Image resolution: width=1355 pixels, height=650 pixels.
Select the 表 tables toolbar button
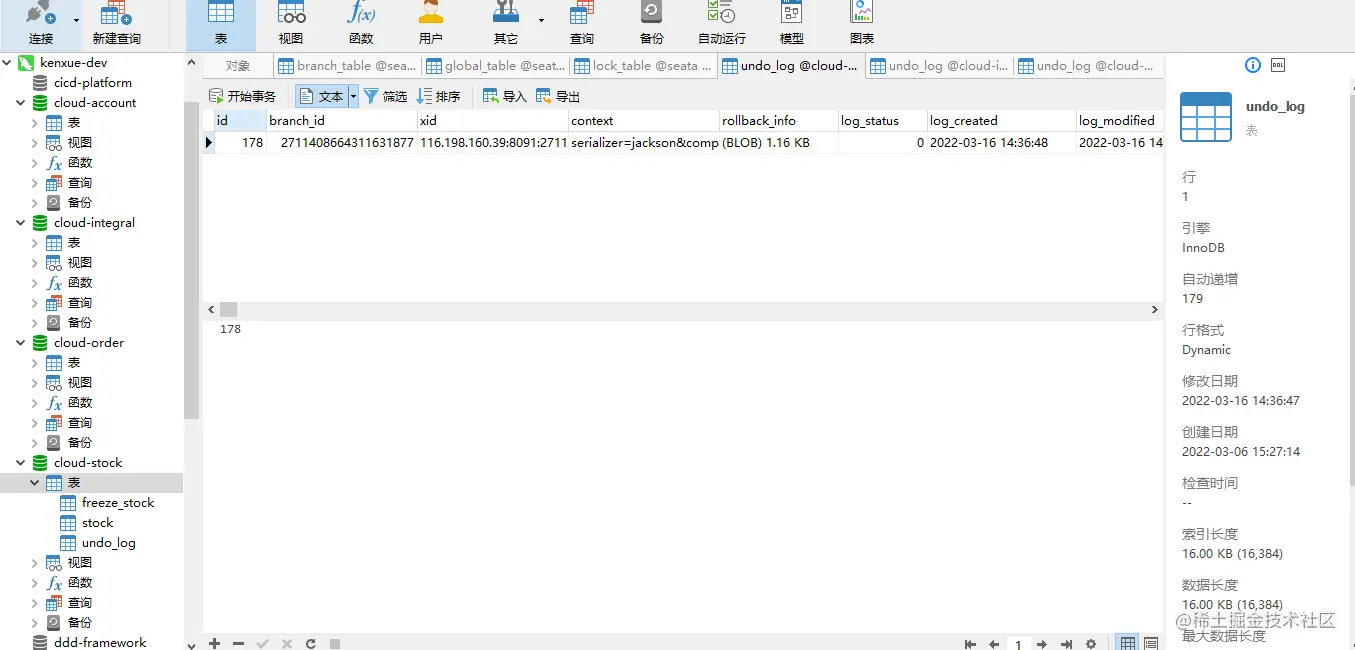(x=221, y=24)
